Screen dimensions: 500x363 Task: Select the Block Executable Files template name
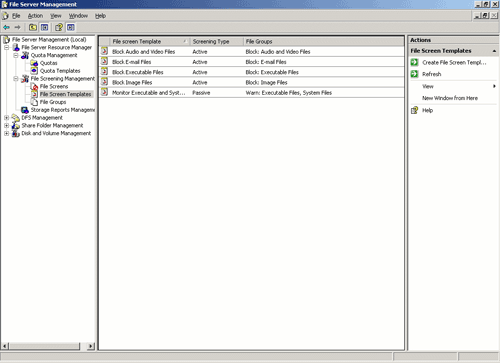click(138, 72)
